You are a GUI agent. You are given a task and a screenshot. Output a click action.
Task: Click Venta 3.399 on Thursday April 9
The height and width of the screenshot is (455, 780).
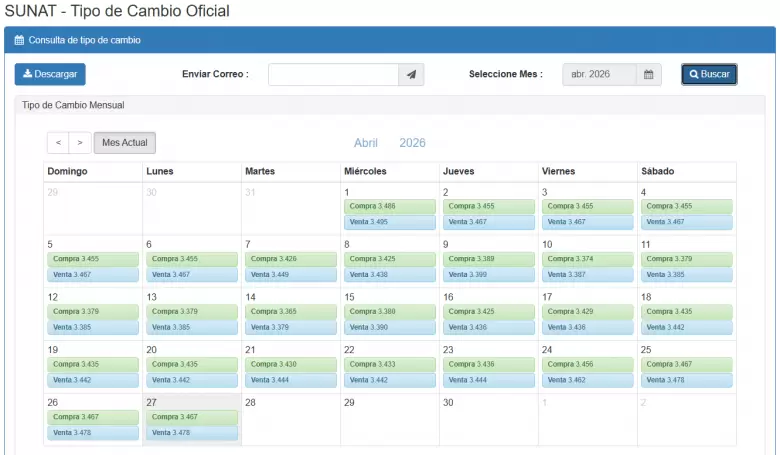click(x=488, y=274)
